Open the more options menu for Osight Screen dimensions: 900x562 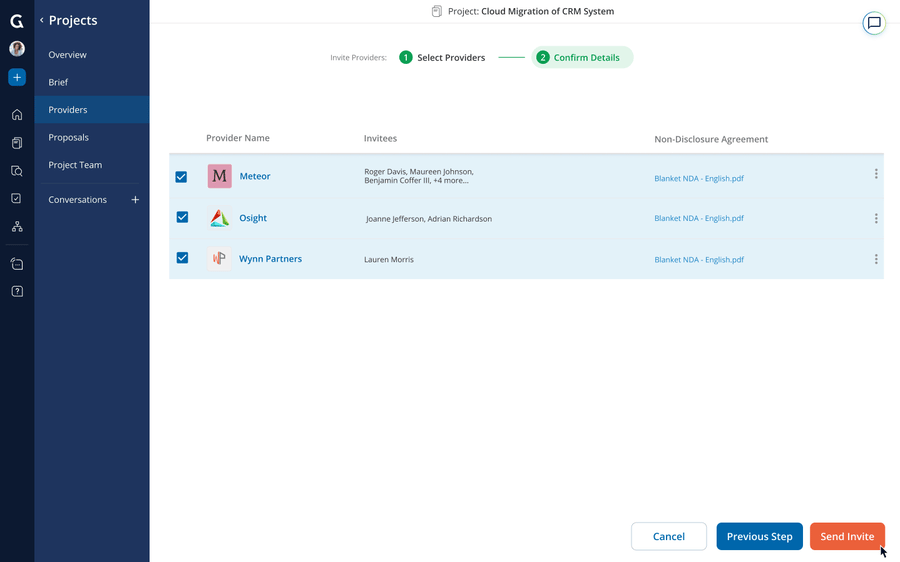(x=876, y=218)
